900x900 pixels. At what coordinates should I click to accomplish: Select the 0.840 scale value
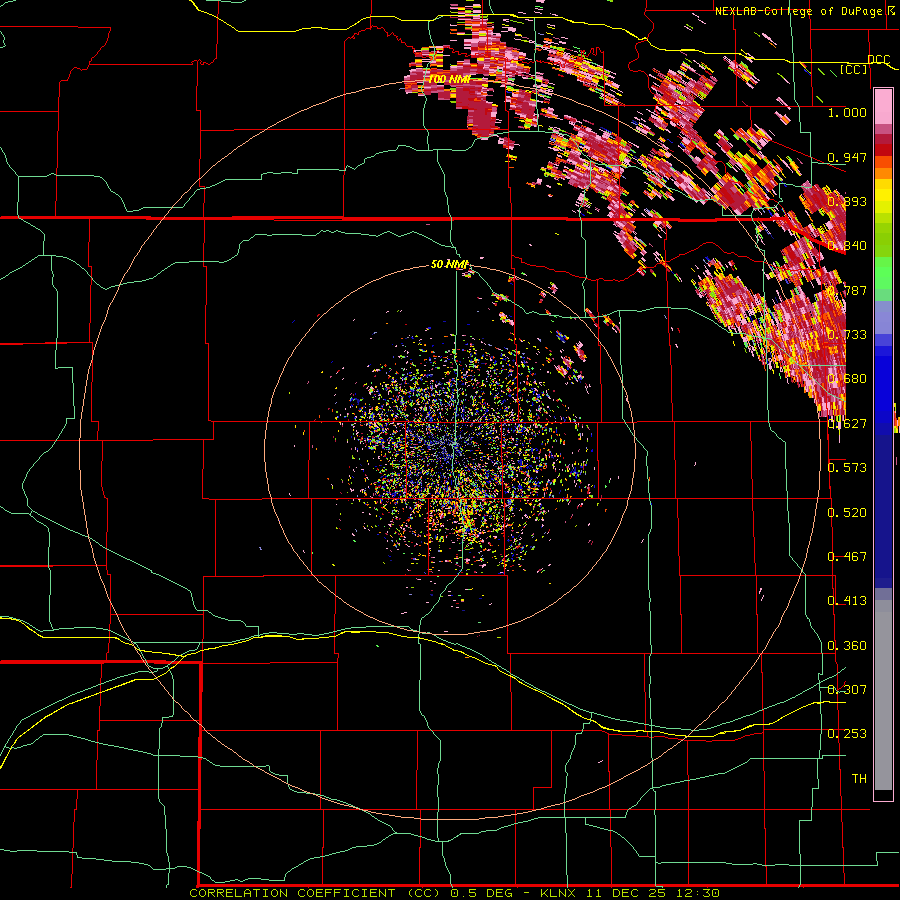point(847,246)
